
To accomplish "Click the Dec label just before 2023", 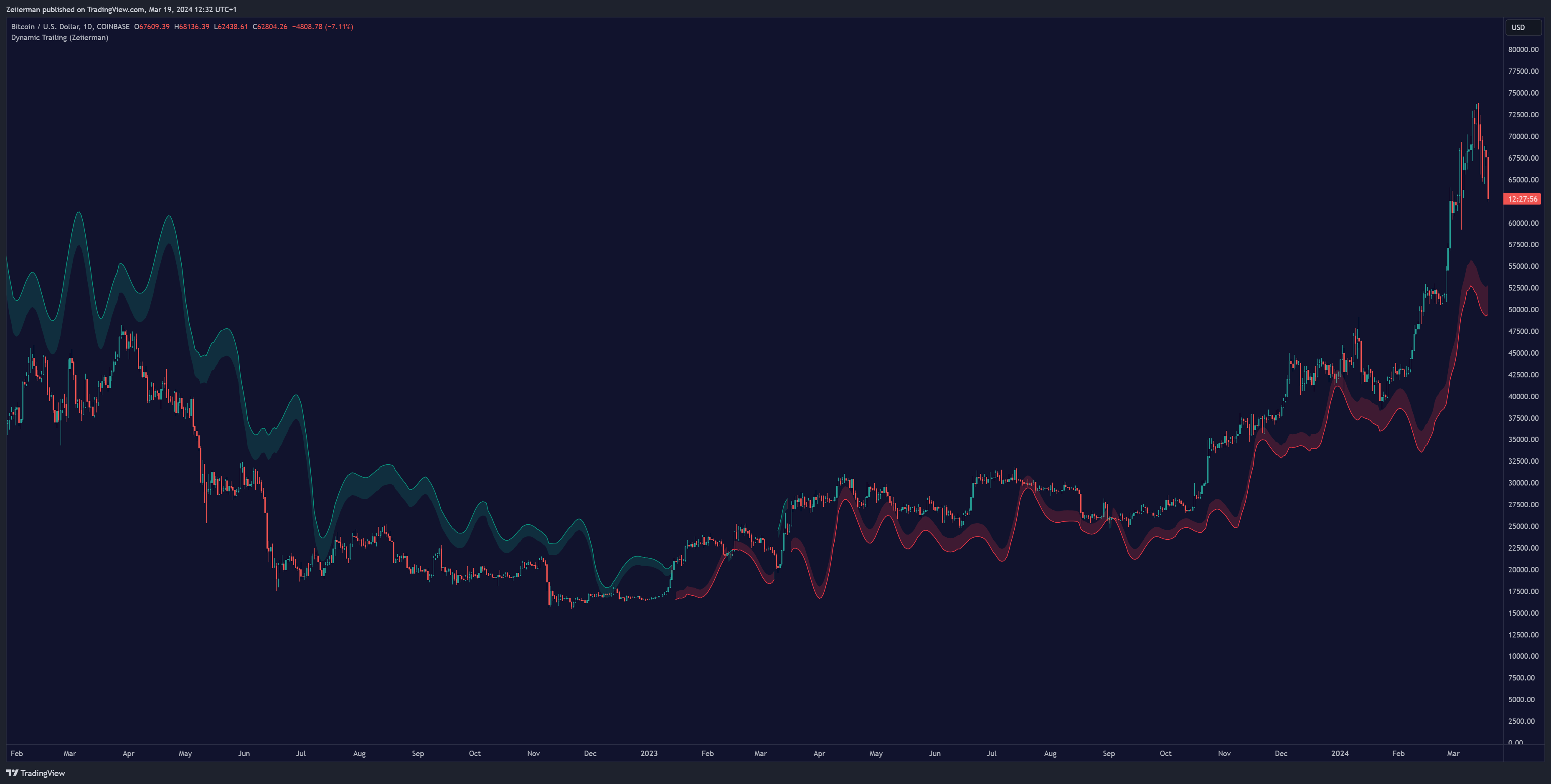I will point(590,753).
